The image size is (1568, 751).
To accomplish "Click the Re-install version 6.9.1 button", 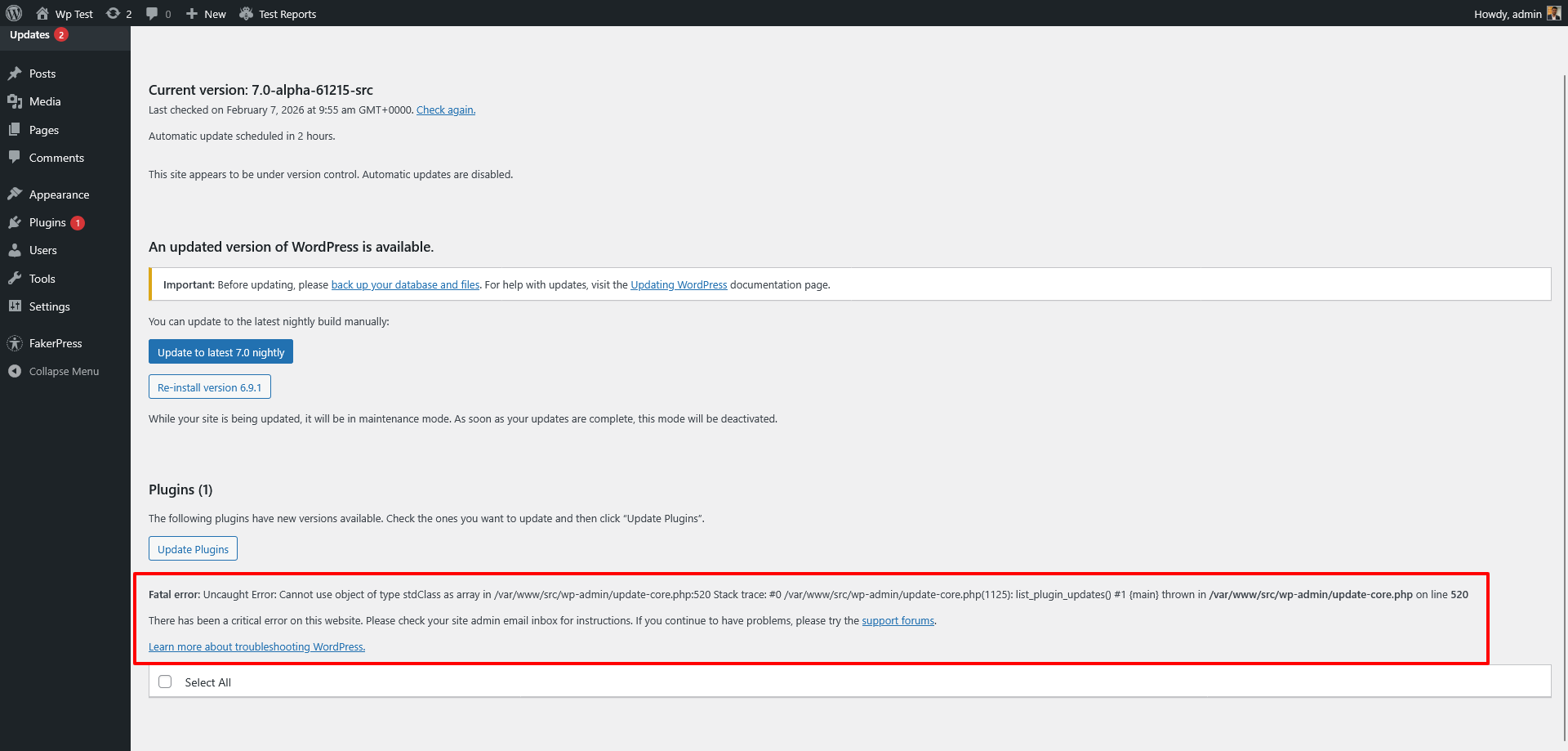I will pos(209,387).
